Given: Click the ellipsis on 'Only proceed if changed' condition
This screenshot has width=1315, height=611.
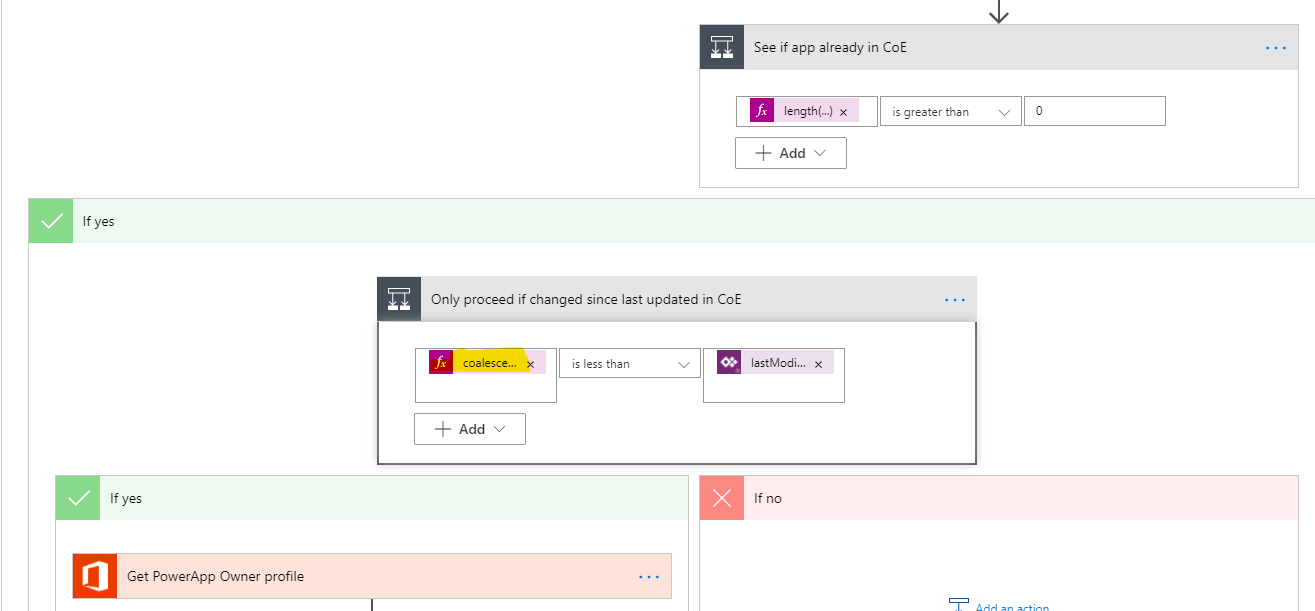Looking at the screenshot, I should pyautogui.click(x=955, y=298).
